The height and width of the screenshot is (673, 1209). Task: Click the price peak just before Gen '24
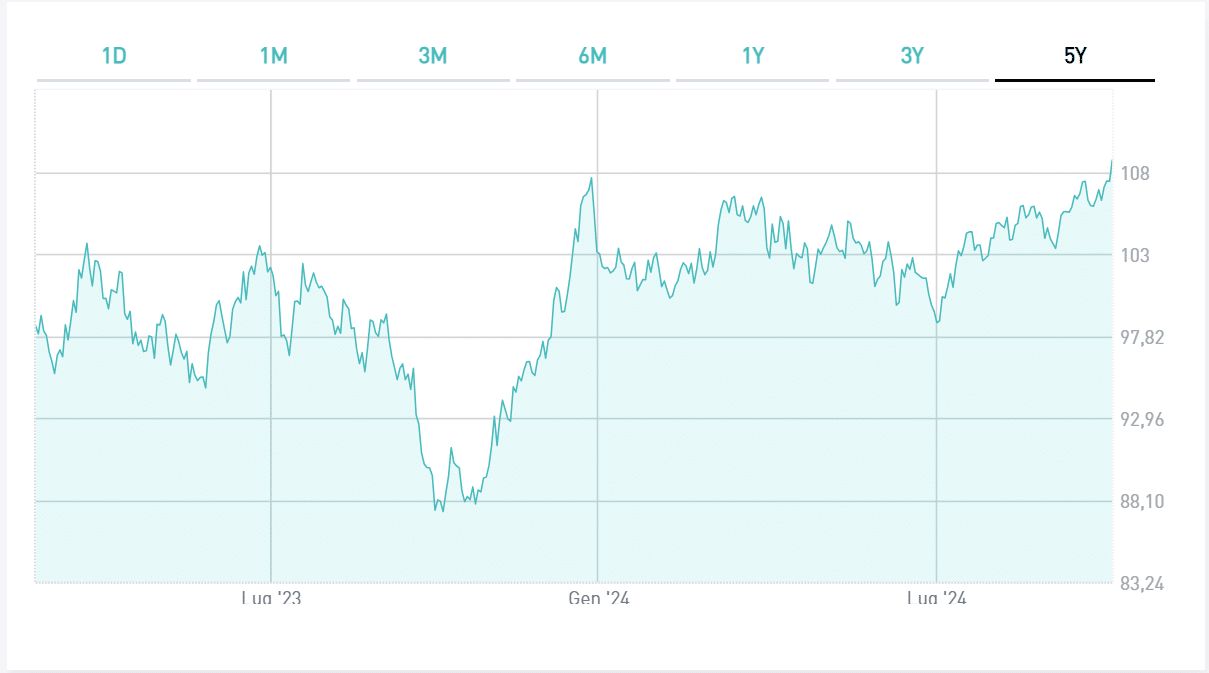(x=592, y=178)
